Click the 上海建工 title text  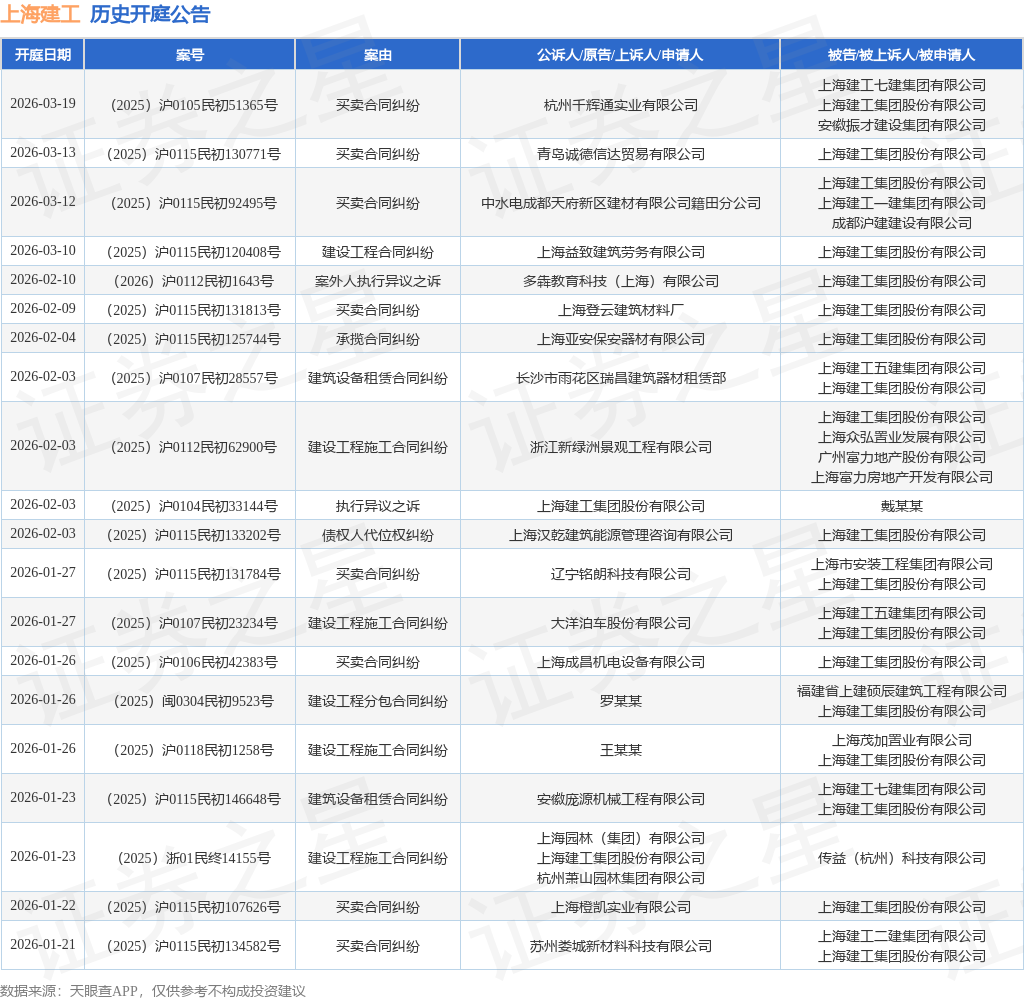point(40,14)
